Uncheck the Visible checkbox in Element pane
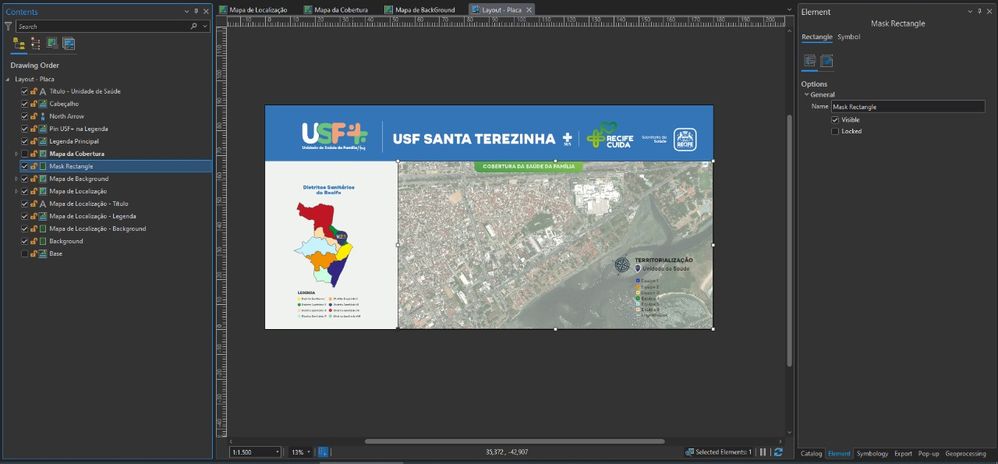The height and width of the screenshot is (464, 998). 835,119
